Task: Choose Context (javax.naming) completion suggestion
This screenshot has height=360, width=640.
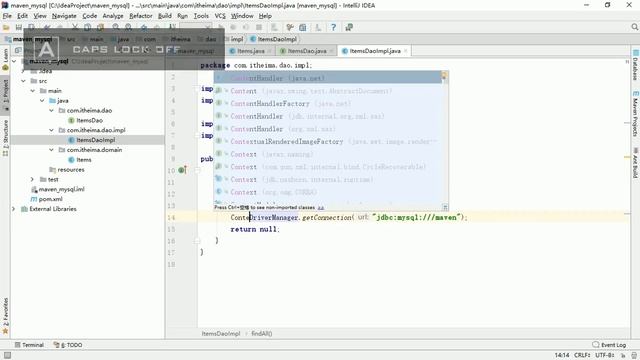Action: tap(328, 154)
